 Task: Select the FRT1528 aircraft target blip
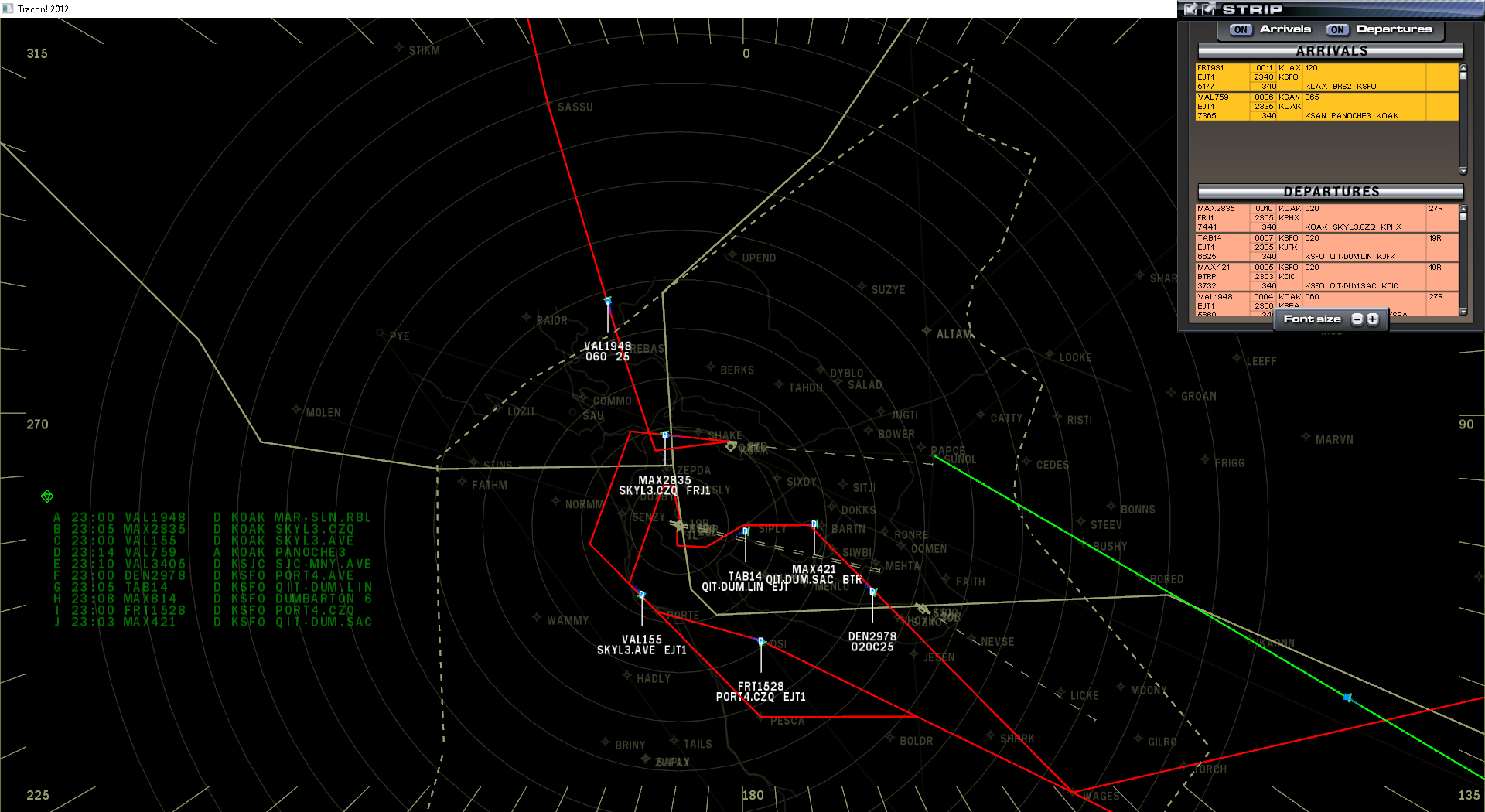click(761, 641)
